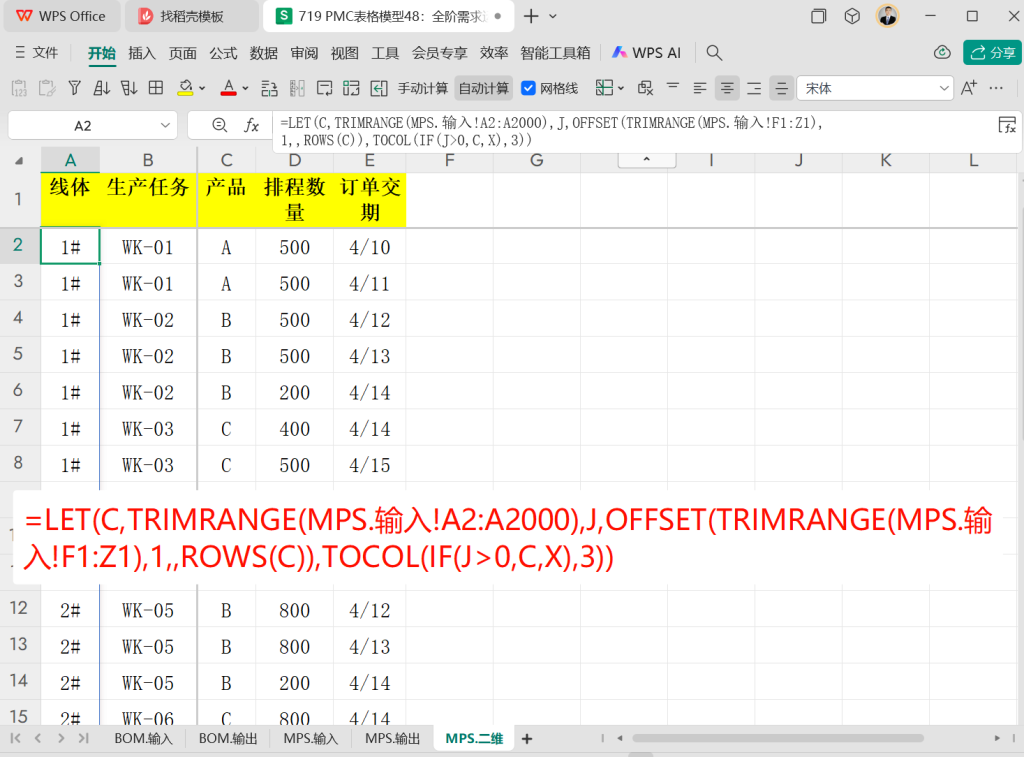The image size is (1024, 757).
Task: Switch to the 插入 insert tab
Action: pyautogui.click(x=142, y=53)
